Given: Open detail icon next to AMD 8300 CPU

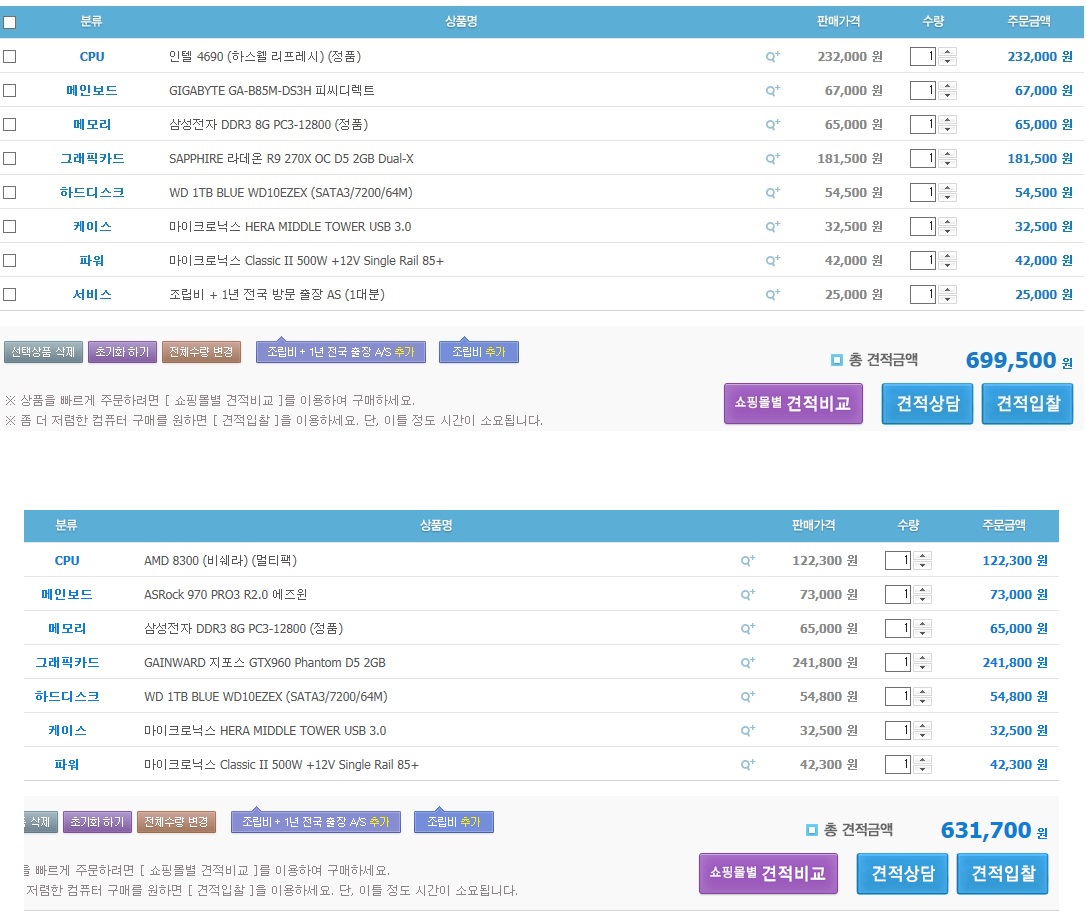Looking at the screenshot, I should (747, 561).
